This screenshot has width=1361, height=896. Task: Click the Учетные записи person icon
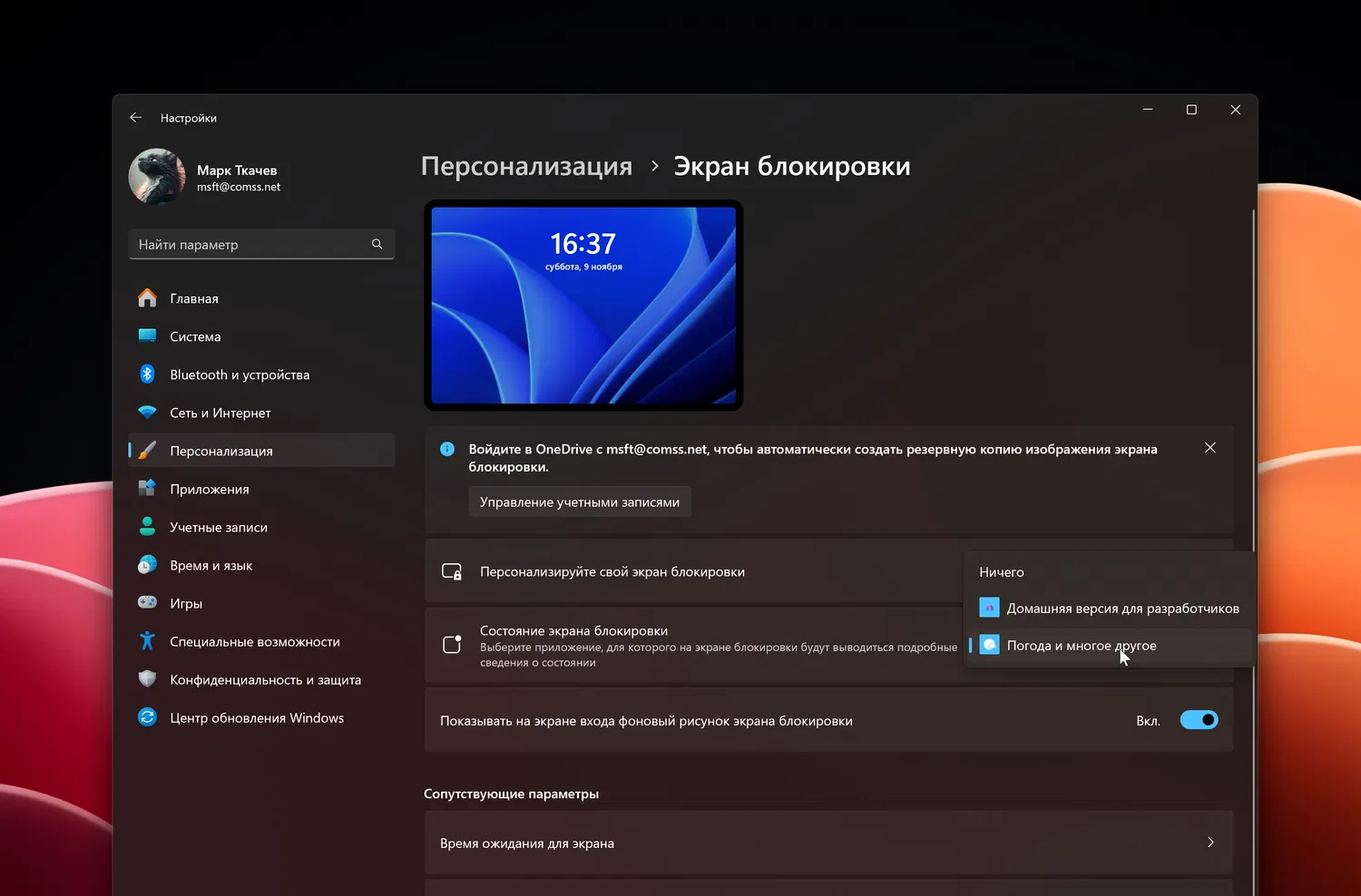pyautogui.click(x=147, y=527)
